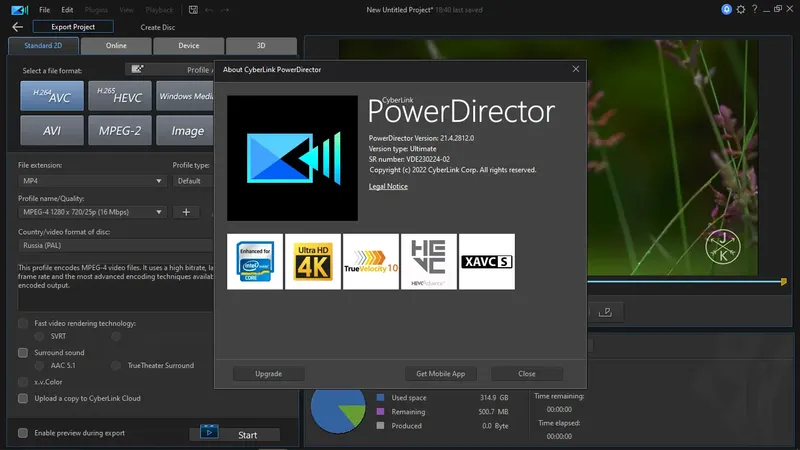Screen dimensions: 800x450
Task: Open the Russia (PAL) country dropdown
Action: [116, 245]
